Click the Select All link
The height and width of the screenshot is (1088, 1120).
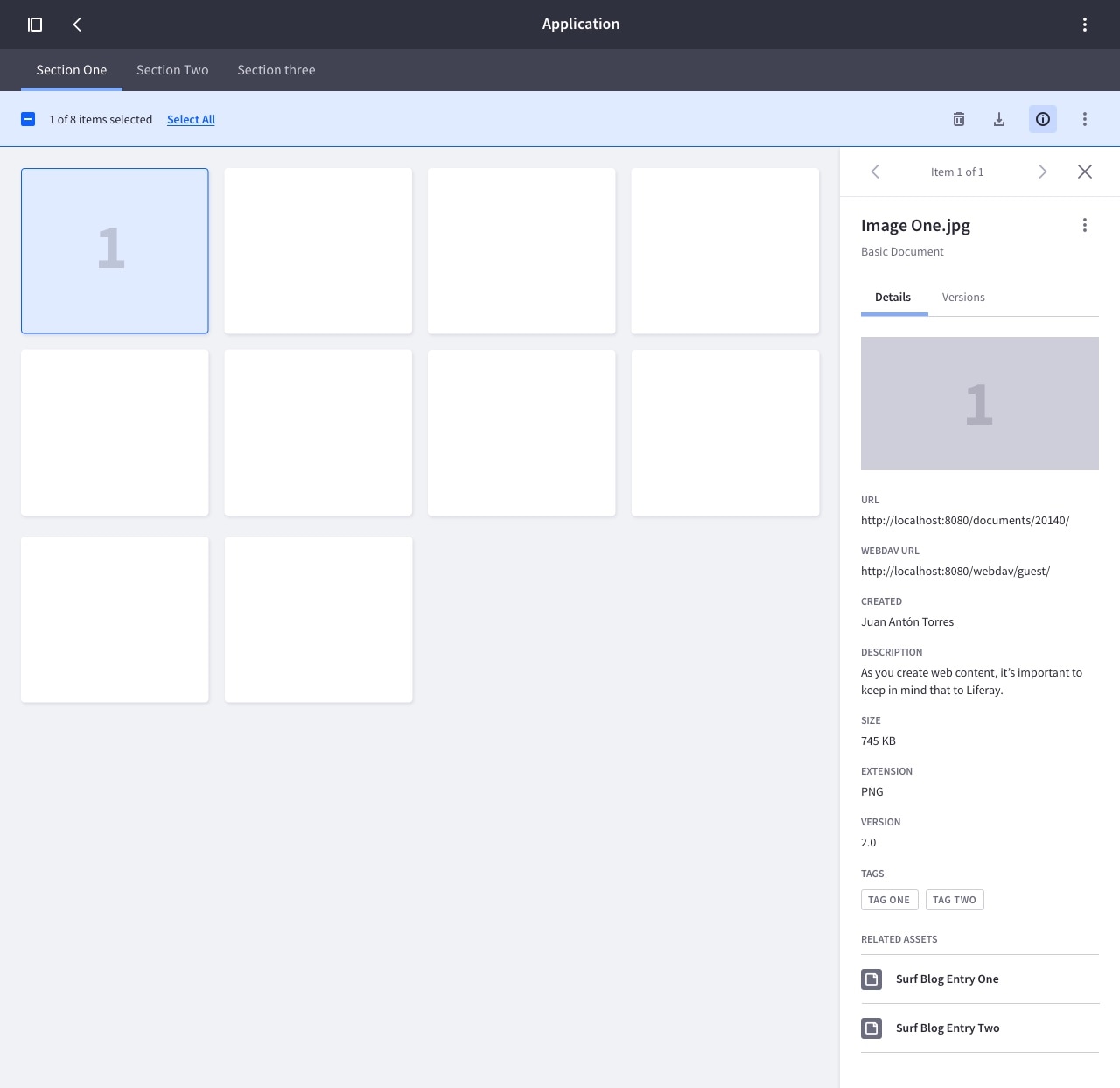191,119
